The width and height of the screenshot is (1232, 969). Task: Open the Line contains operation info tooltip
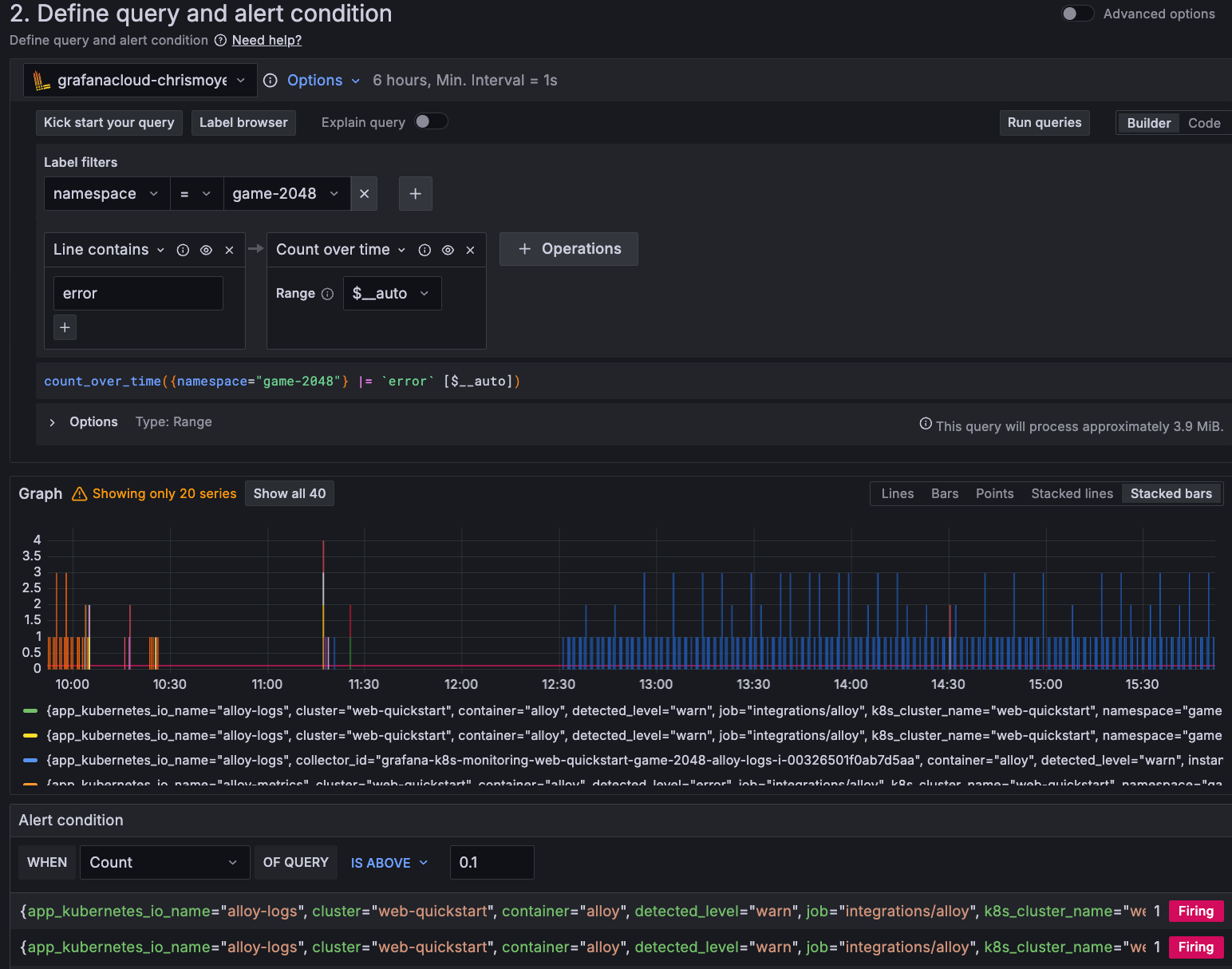[183, 249]
